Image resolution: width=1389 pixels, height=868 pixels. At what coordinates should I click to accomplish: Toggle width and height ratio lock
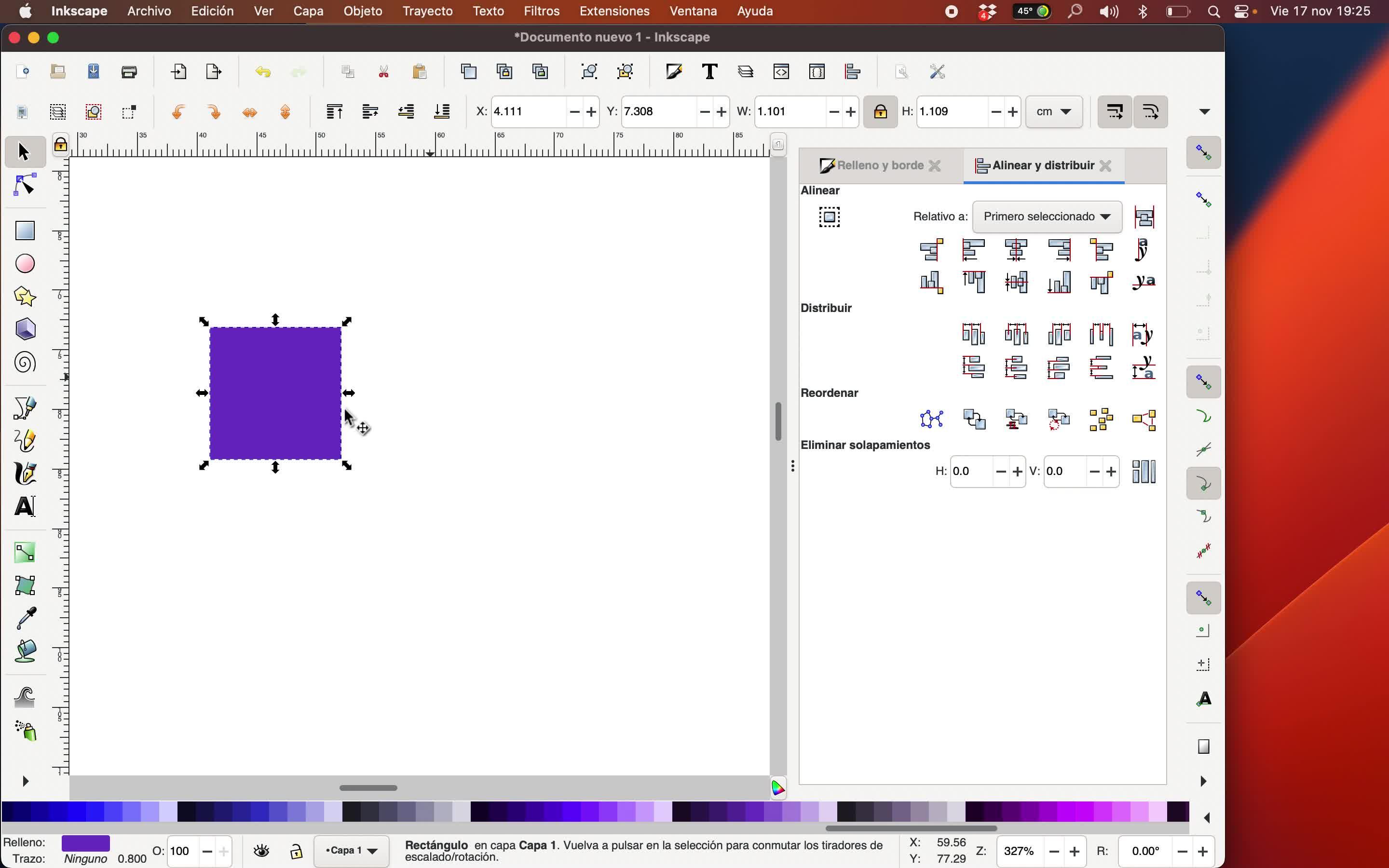[x=880, y=112]
